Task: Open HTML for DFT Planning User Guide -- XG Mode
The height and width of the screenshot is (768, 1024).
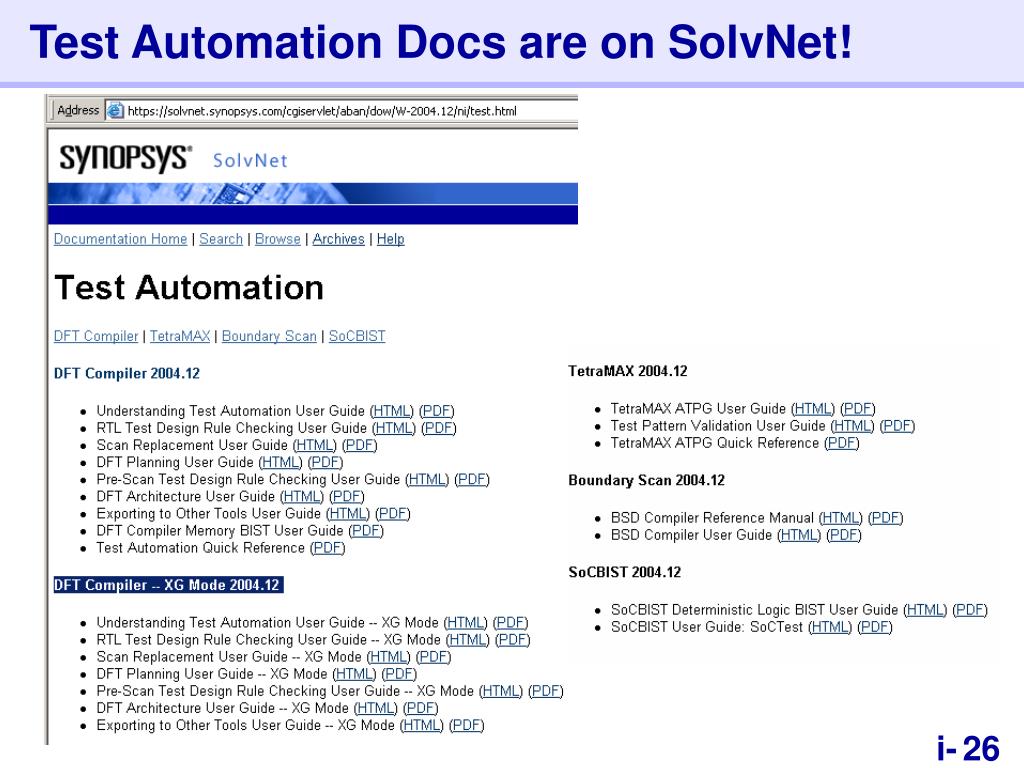Action: pyautogui.click(x=355, y=673)
